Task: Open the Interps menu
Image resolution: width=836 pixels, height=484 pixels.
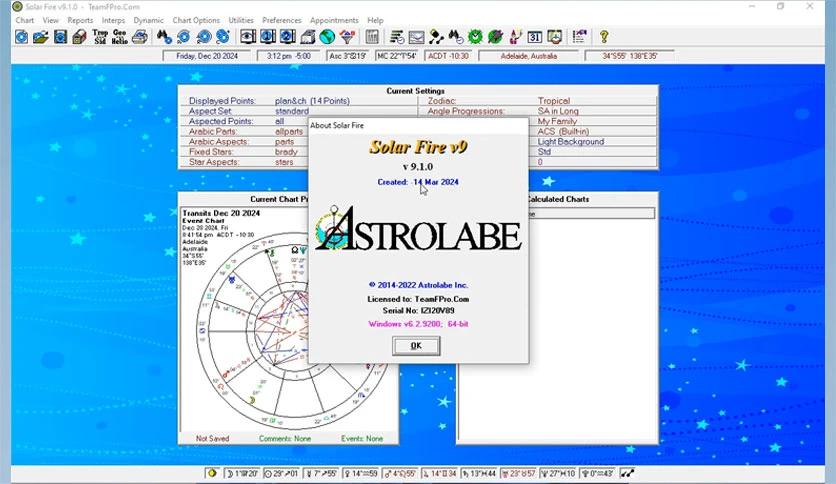Action: click(x=113, y=20)
